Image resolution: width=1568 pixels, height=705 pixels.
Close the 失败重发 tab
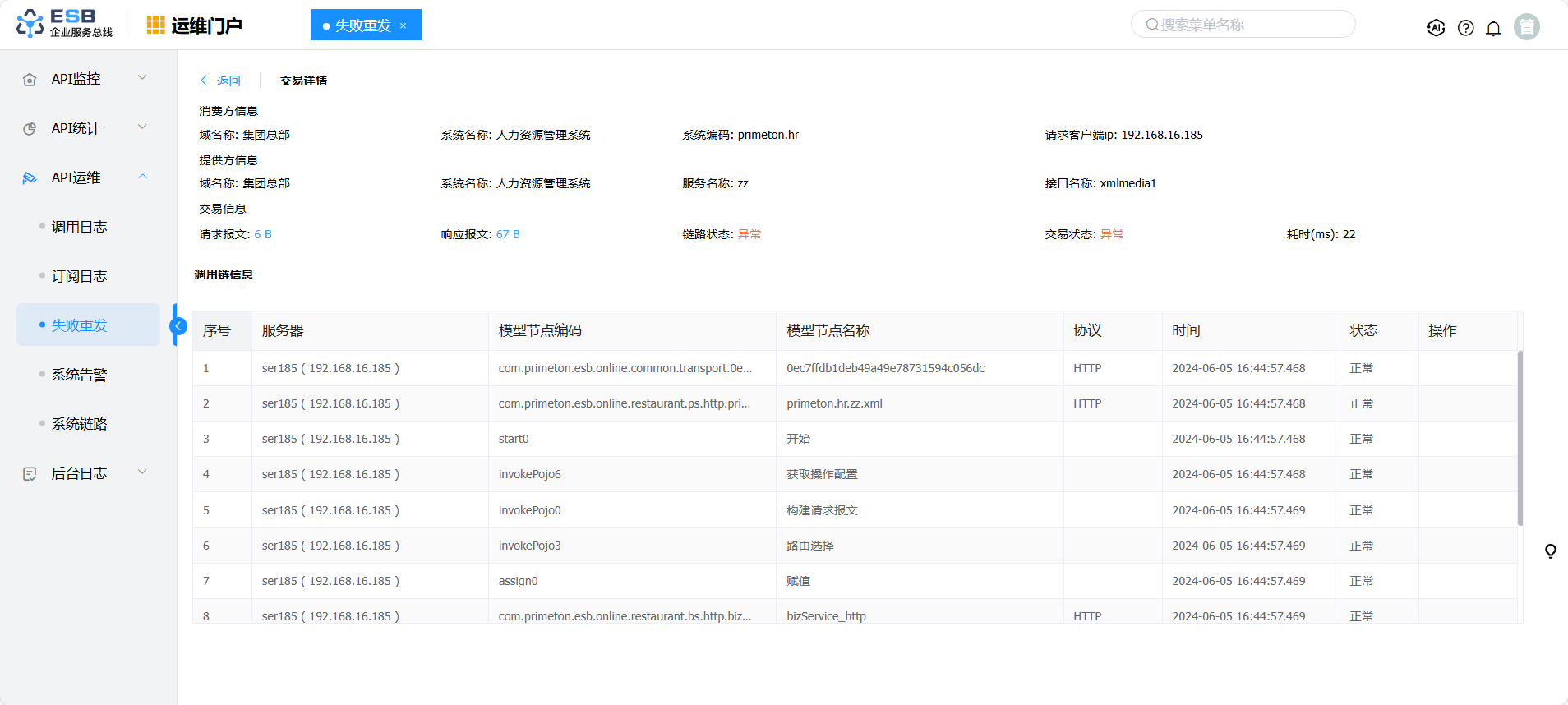pyautogui.click(x=404, y=25)
